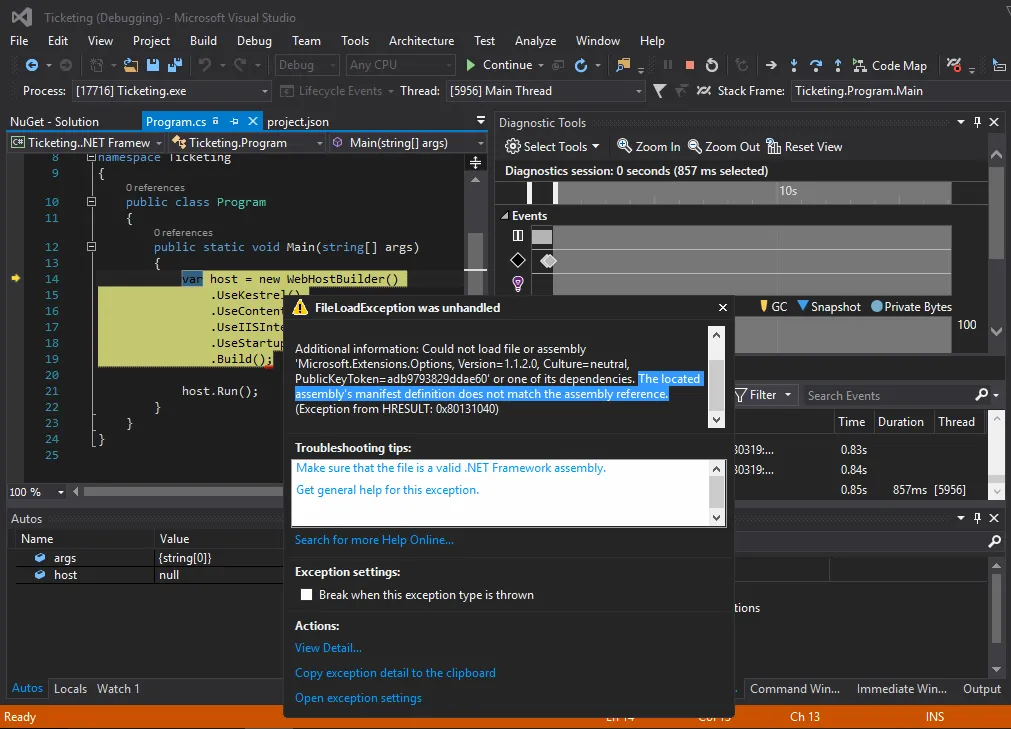Switch to the project.json tab
The height and width of the screenshot is (729, 1011).
(x=298, y=122)
